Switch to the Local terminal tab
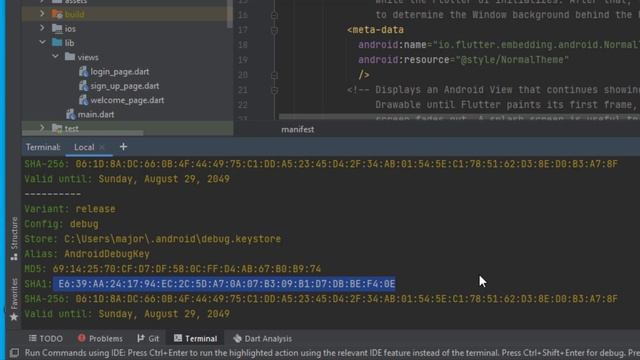 (84, 147)
